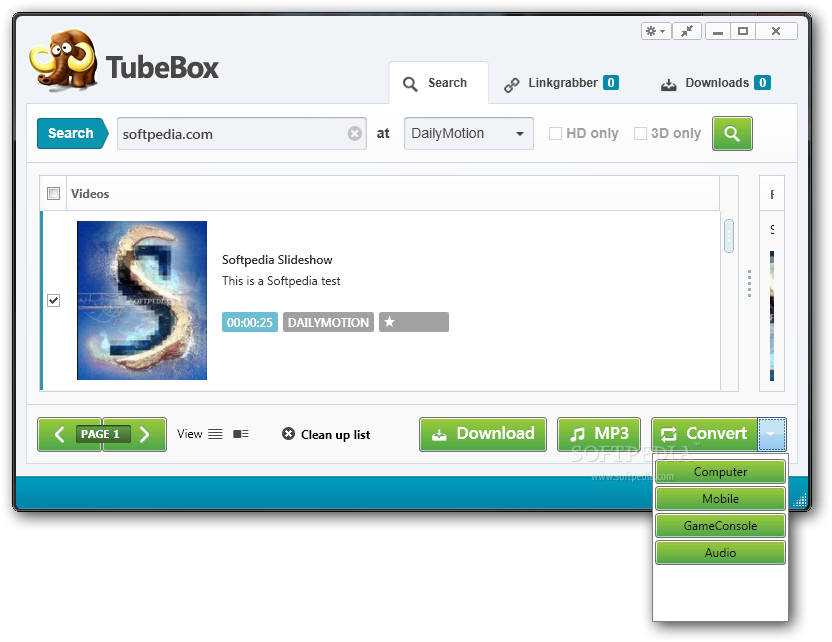The height and width of the screenshot is (642, 832).
Task: Click the window resize grip
Action: pos(800,500)
